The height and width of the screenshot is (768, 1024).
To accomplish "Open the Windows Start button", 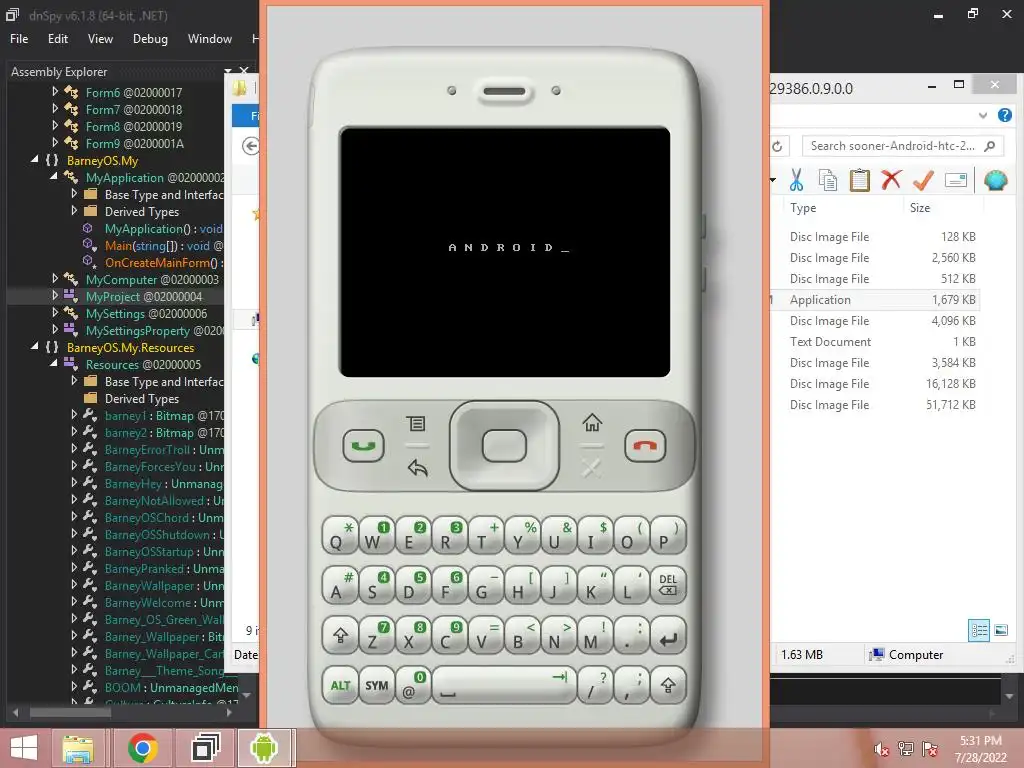I will [24, 748].
